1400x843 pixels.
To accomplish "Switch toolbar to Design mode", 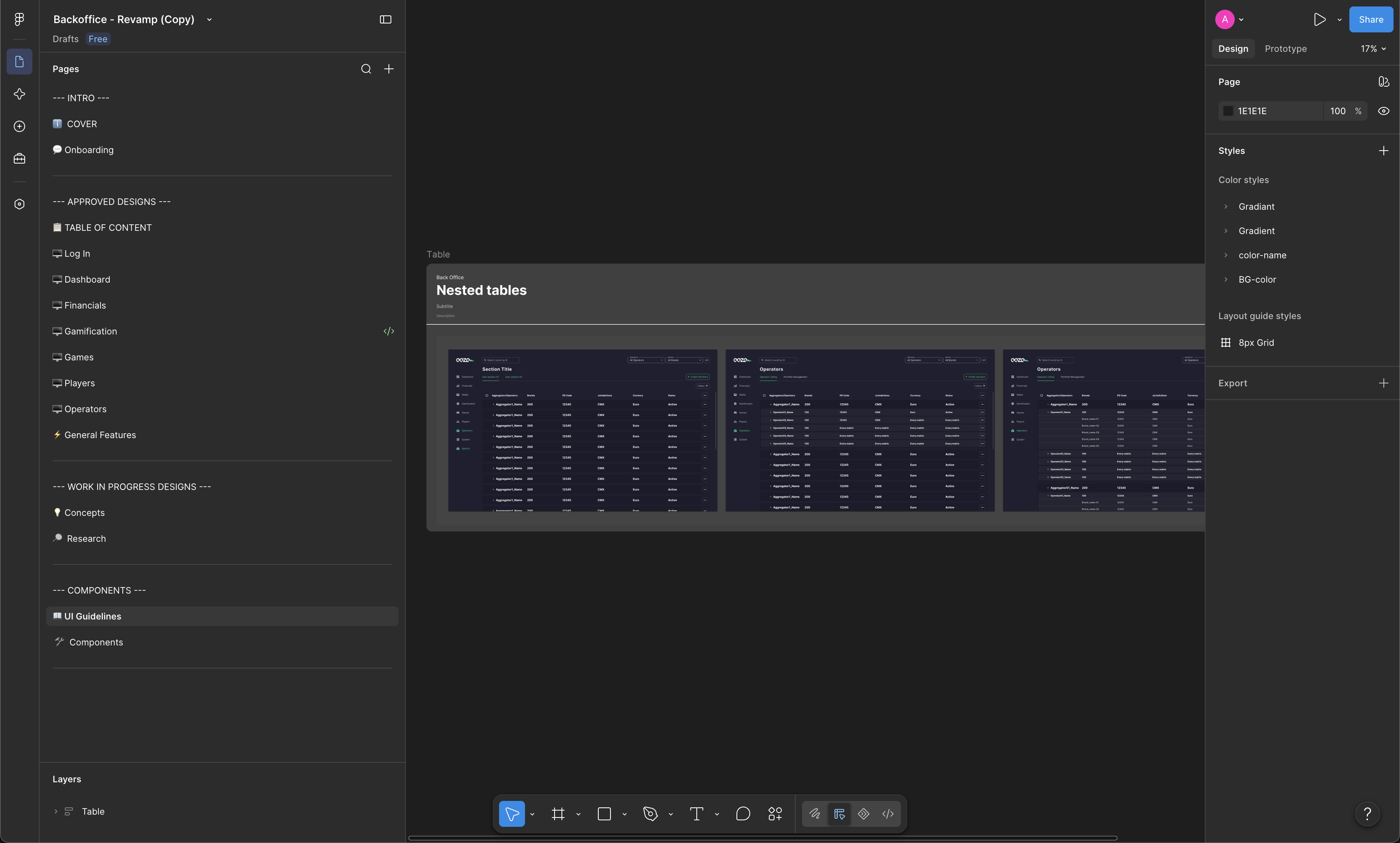I will pos(839,813).
